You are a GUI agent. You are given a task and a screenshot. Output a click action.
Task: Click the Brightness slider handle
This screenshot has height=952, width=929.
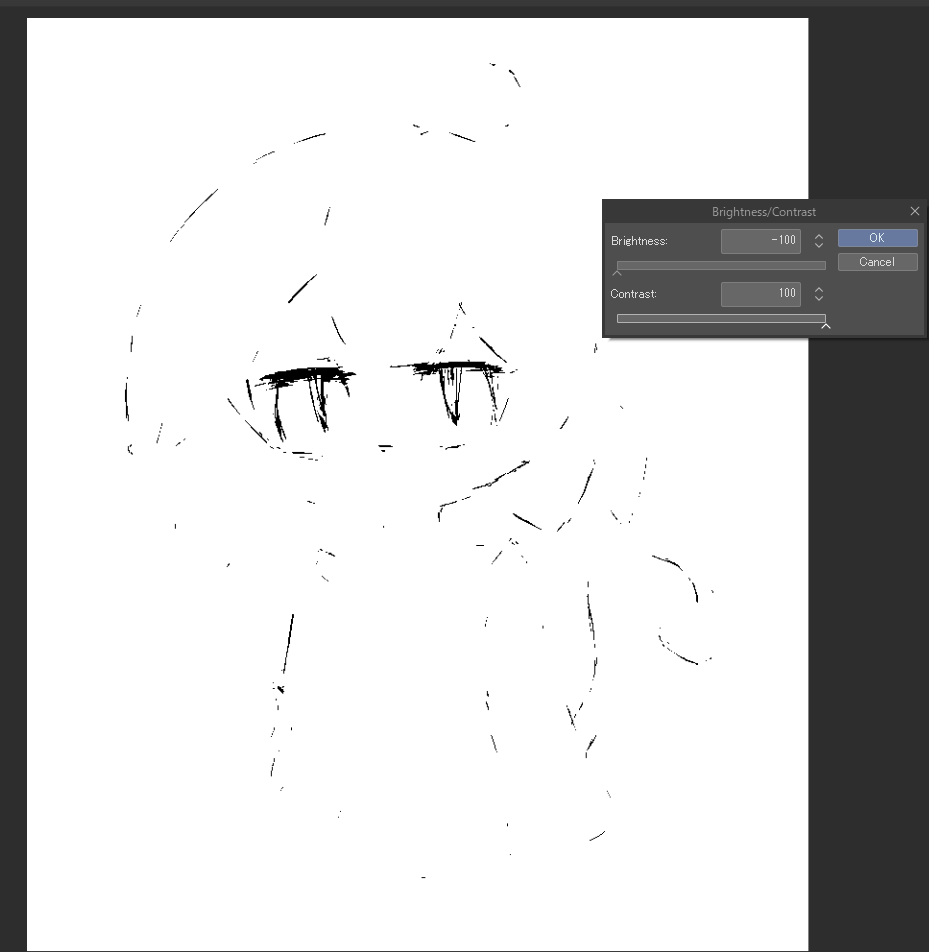tap(617, 273)
